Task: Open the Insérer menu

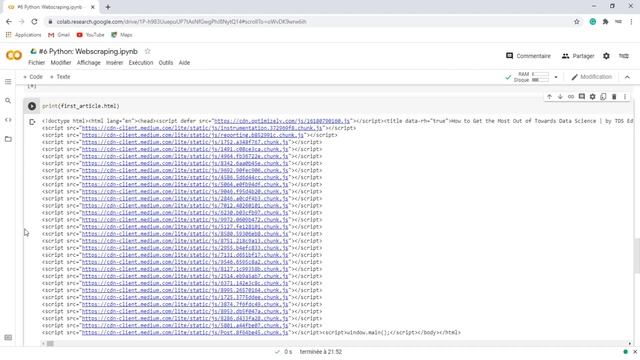Action: pyautogui.click(x=114, y=62)
